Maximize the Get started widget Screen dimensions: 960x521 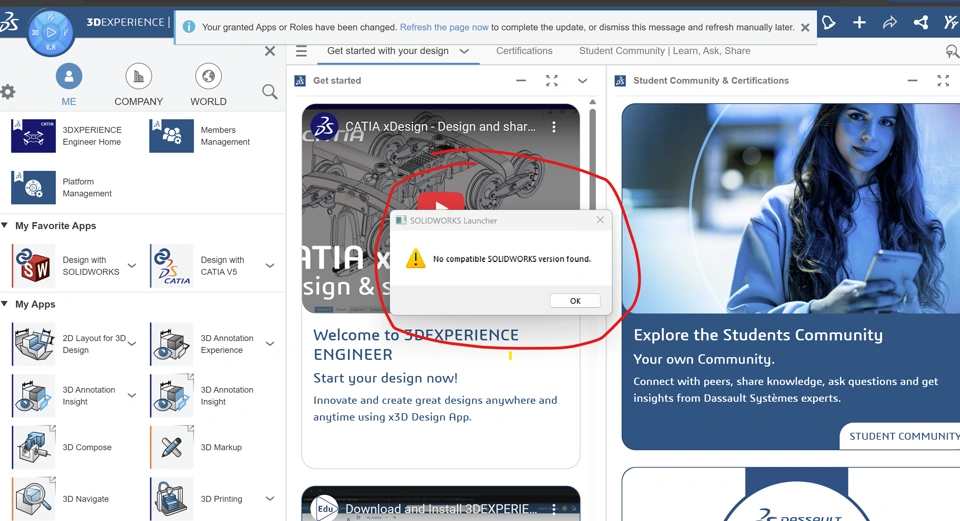(x=552, y=81)
